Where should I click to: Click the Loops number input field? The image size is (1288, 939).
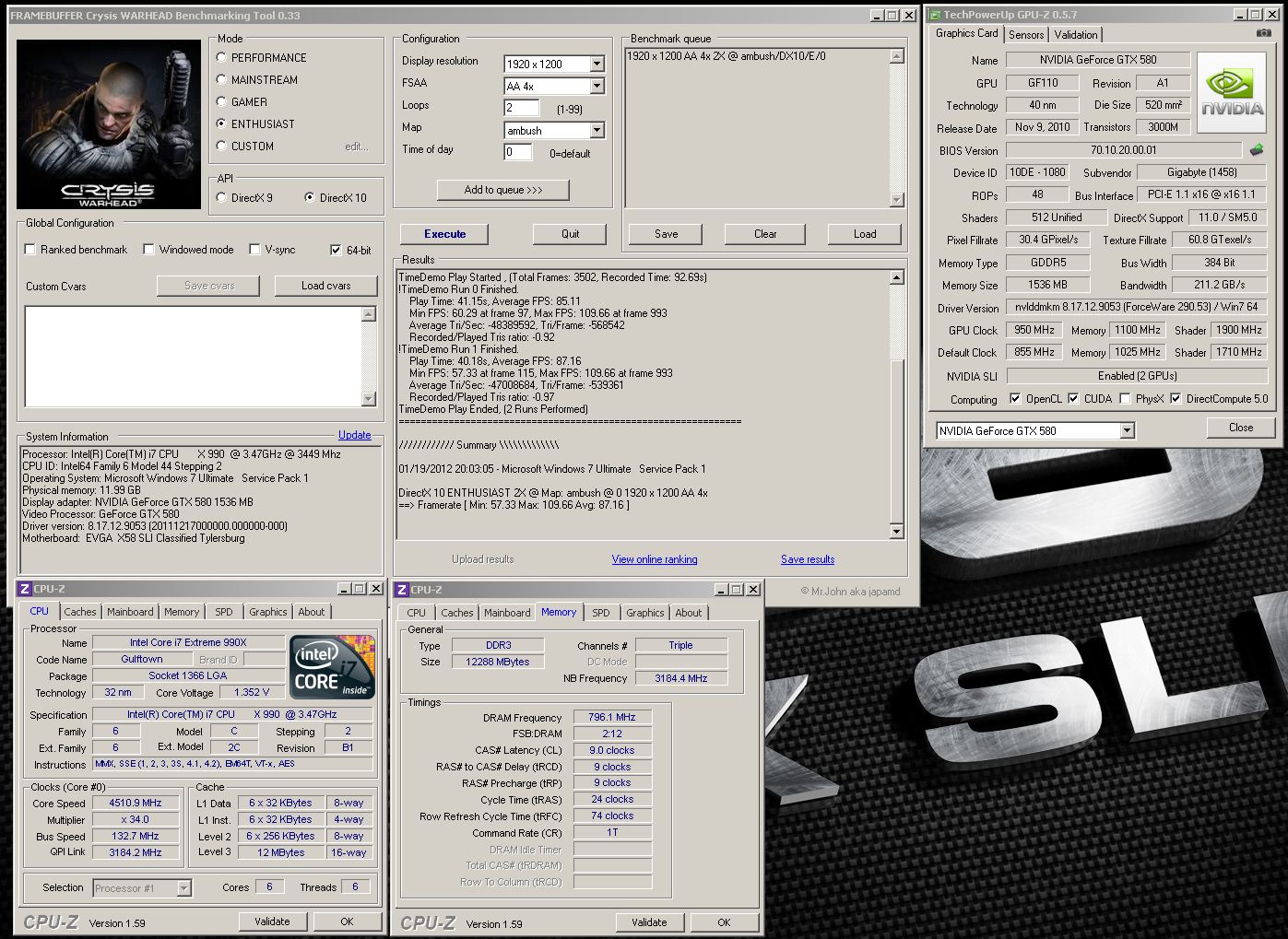(x=521, y=108)
